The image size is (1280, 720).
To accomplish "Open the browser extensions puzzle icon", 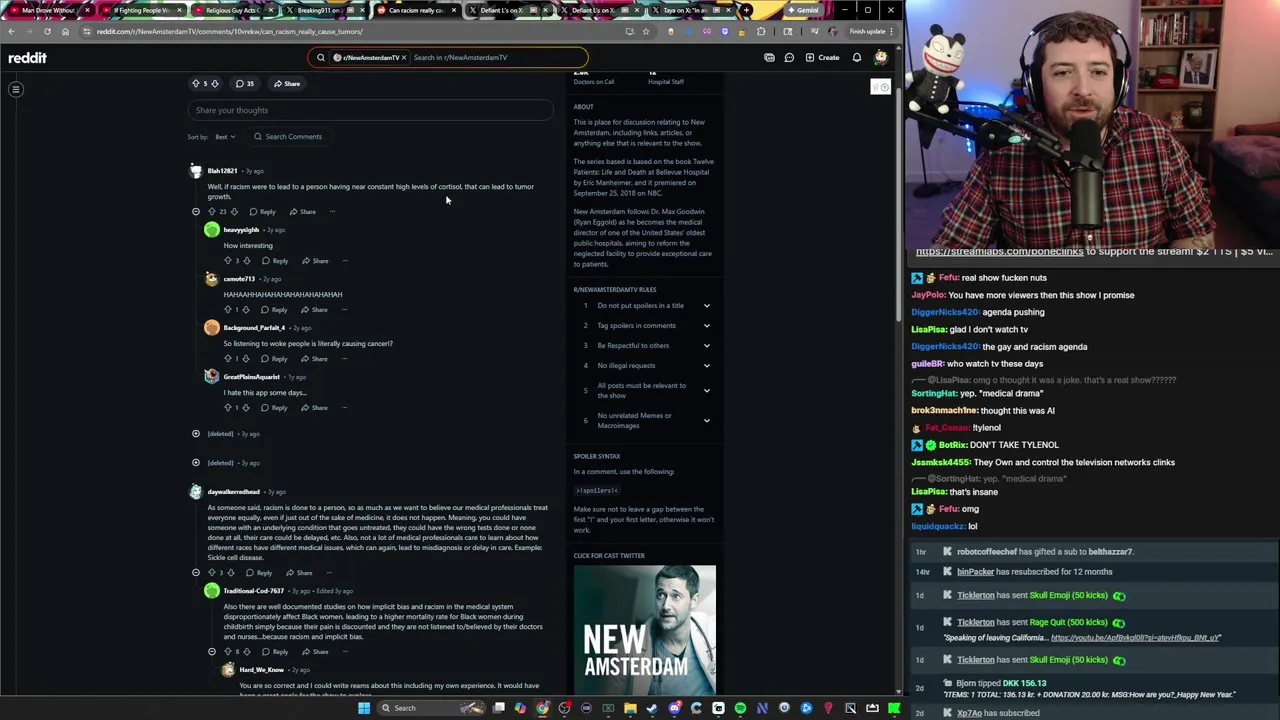I will [x=761, y=32].
